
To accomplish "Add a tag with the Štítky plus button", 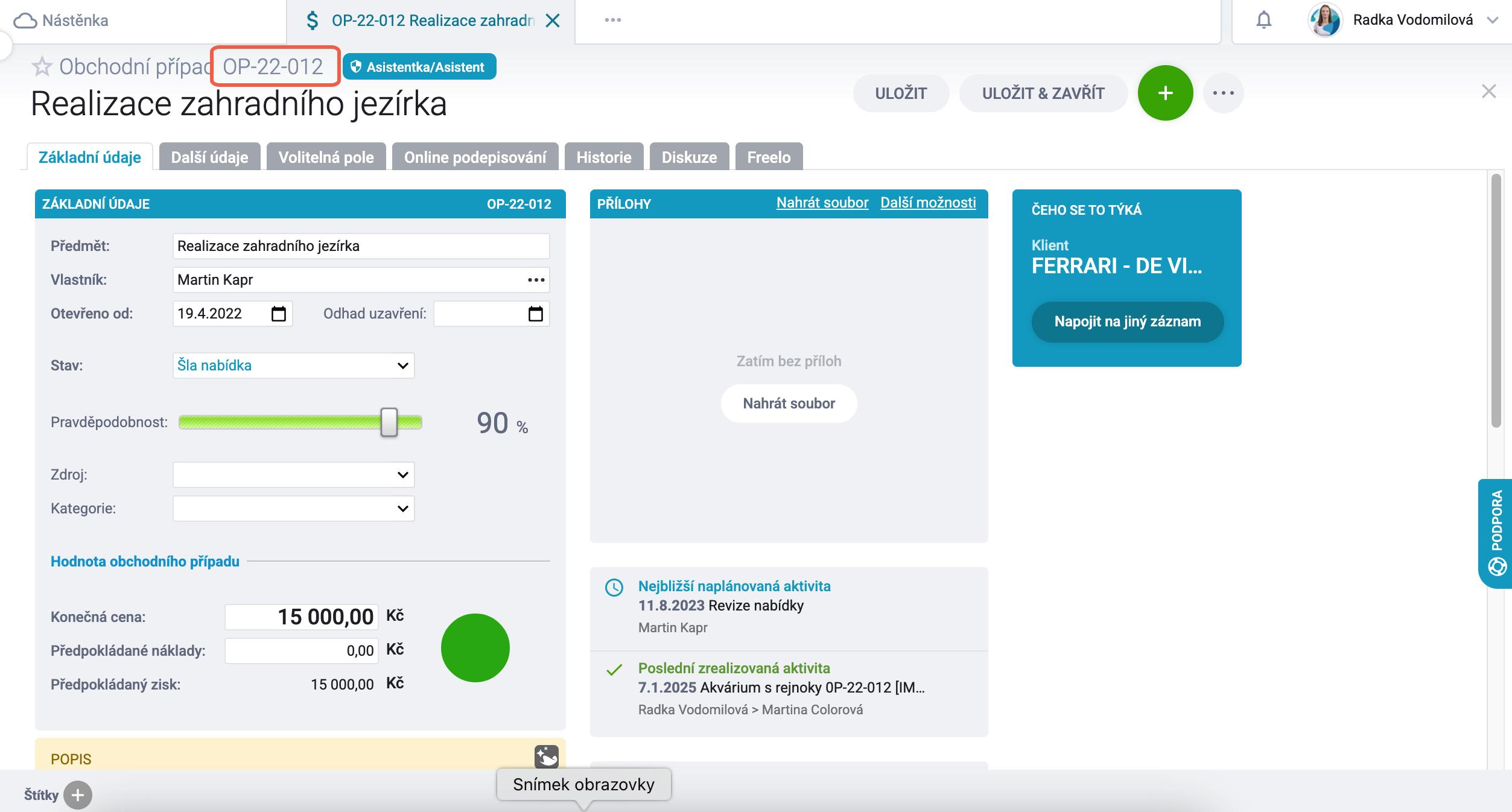I will click(78, 795).
